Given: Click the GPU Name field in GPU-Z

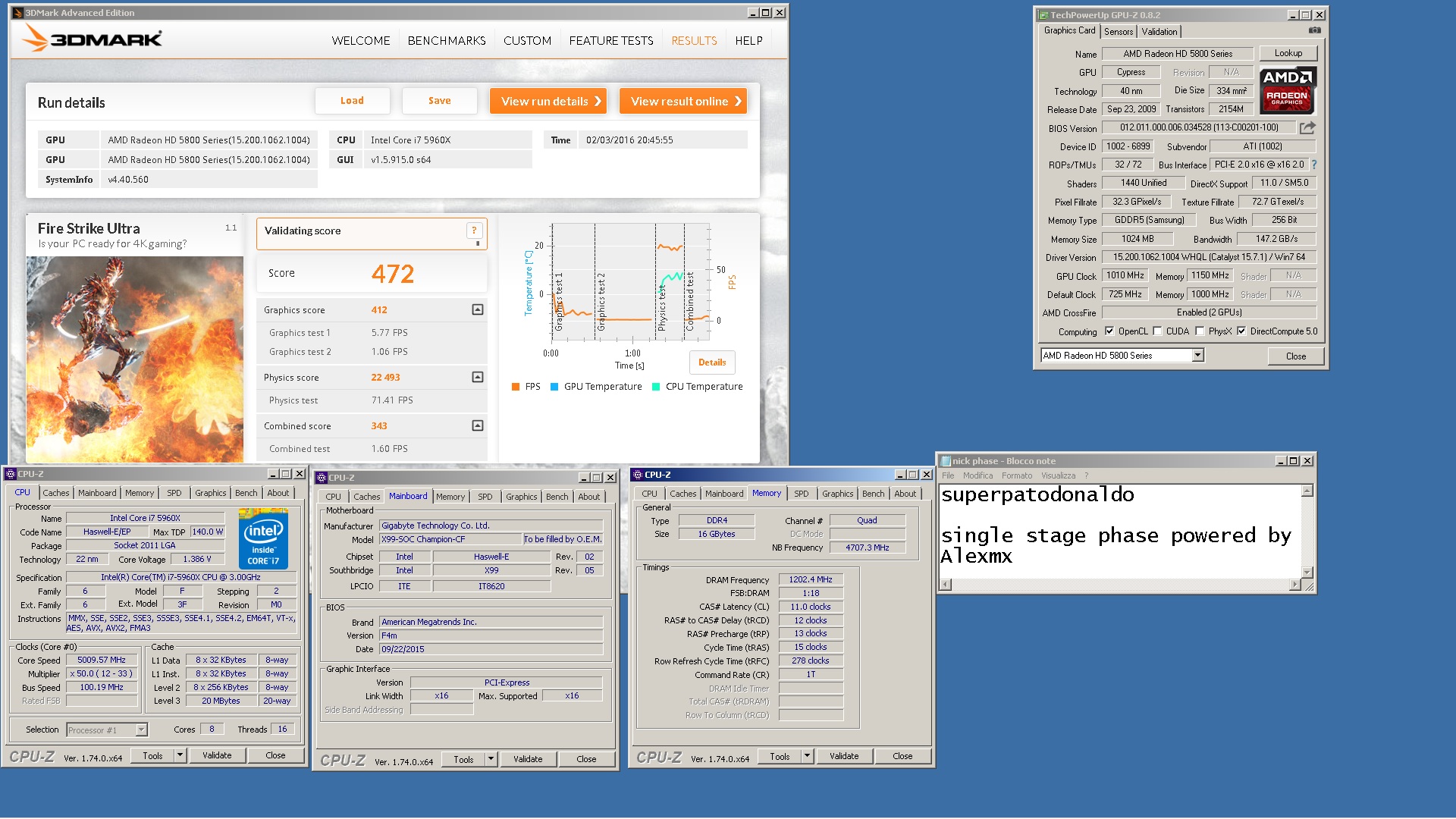Looking at the screenshot, I should click(1178, 54).
